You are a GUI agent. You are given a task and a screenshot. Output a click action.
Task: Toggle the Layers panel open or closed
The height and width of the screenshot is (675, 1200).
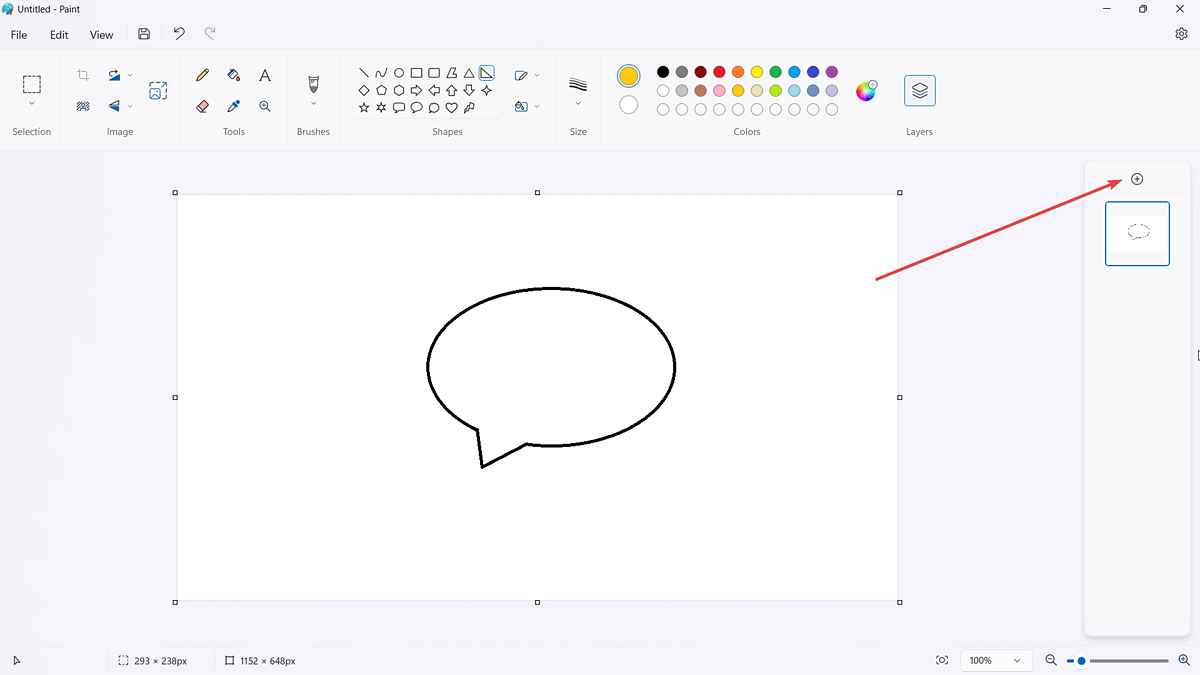coord(919,90)
